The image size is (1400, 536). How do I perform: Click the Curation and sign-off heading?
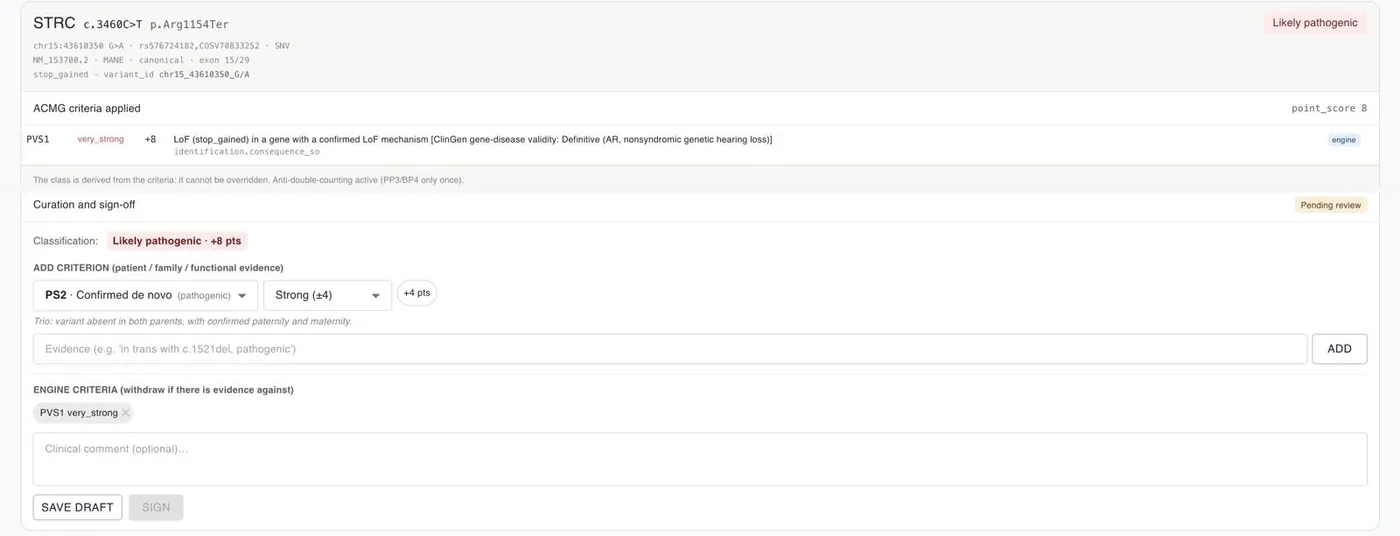pos(84,205)
